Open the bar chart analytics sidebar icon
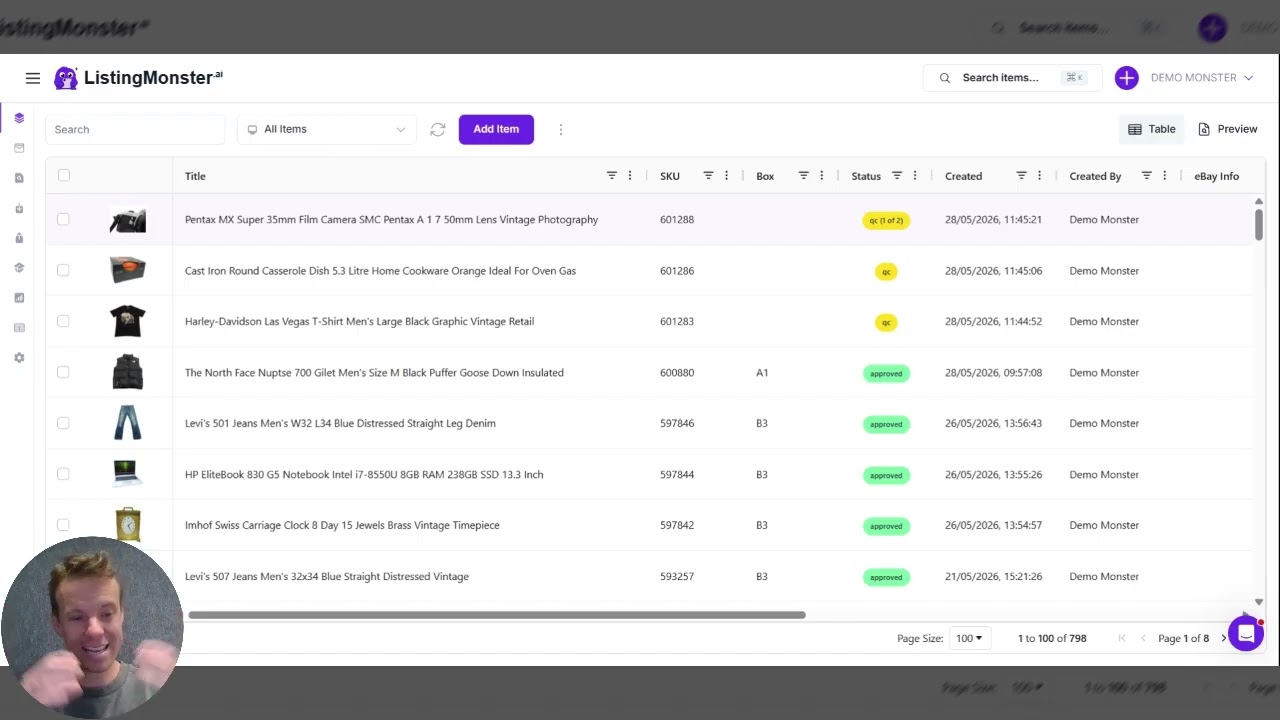The image size is (1280, 720). pos(19,298)
